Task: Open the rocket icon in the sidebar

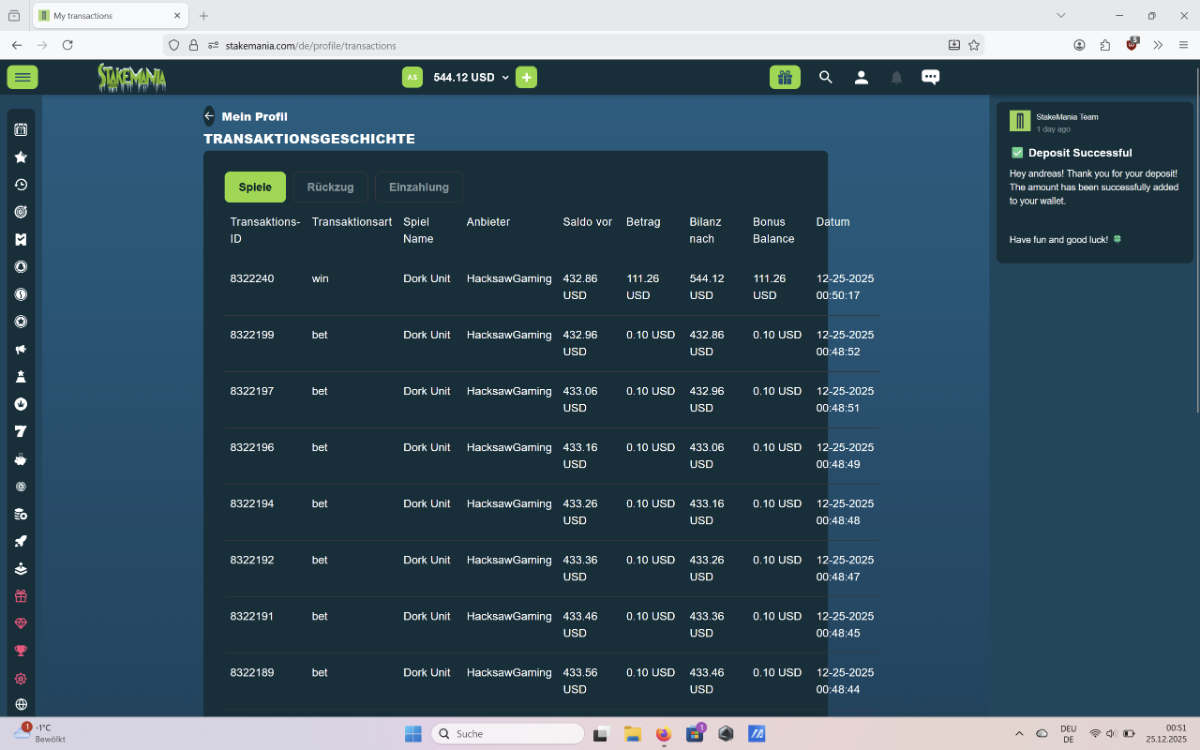Action: coord(21,541)
